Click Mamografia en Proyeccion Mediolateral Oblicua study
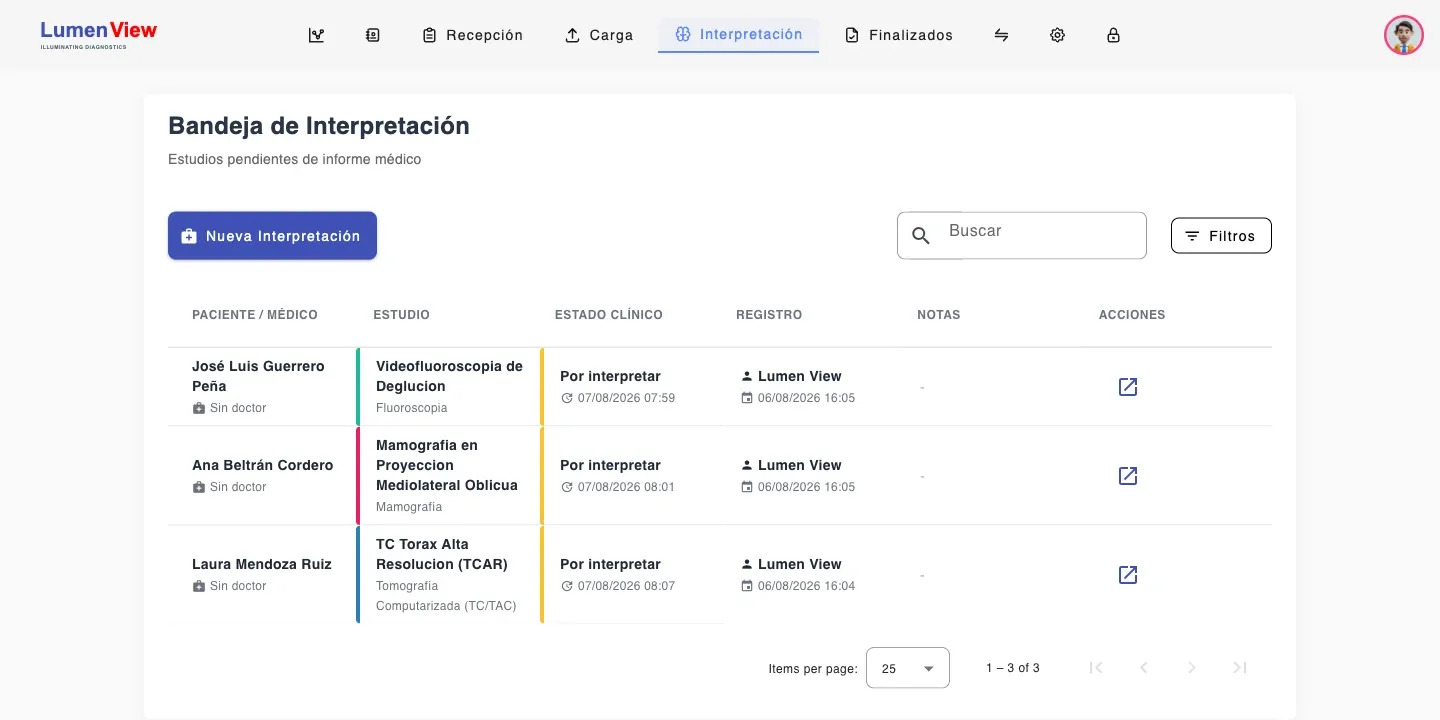Image resolution: width=1440 pixels, height=720 pixels. point(447,465)
